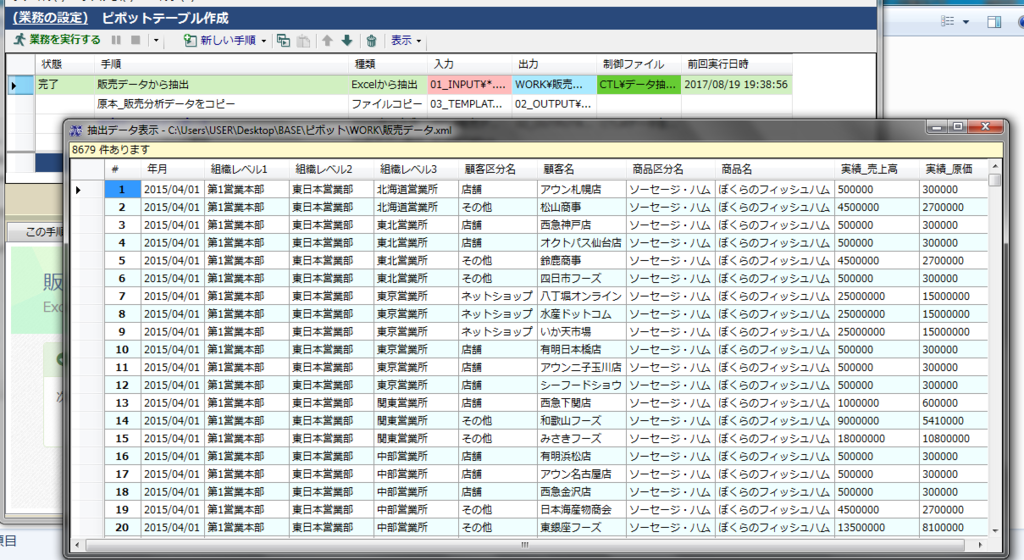The height and width of the screenshot is (560, 1024).
Task: Maximize the 抽出データ表示 window
Action: pyautogui.click(x=958, y=127)
